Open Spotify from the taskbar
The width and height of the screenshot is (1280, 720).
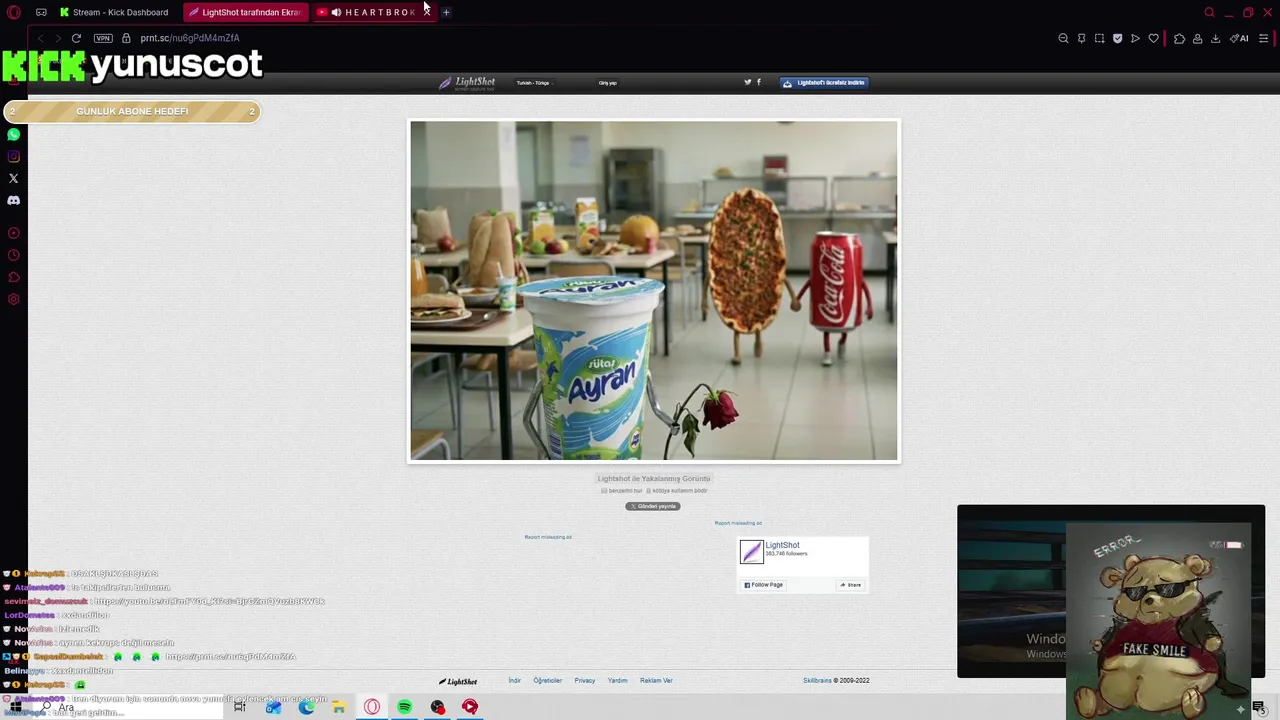(x=404, y=707)
